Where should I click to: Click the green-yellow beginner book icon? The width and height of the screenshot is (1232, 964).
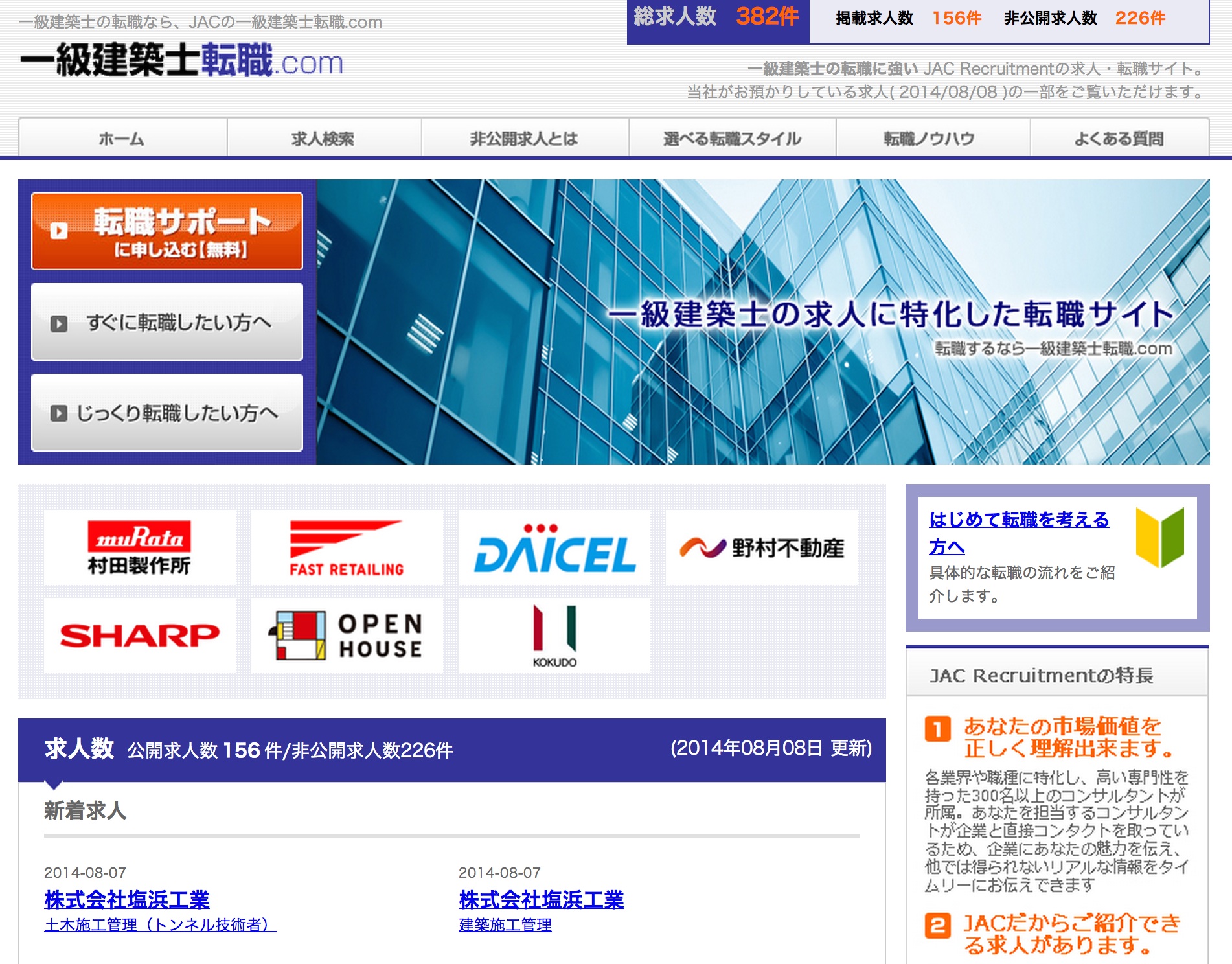(x=1159, y=537)
